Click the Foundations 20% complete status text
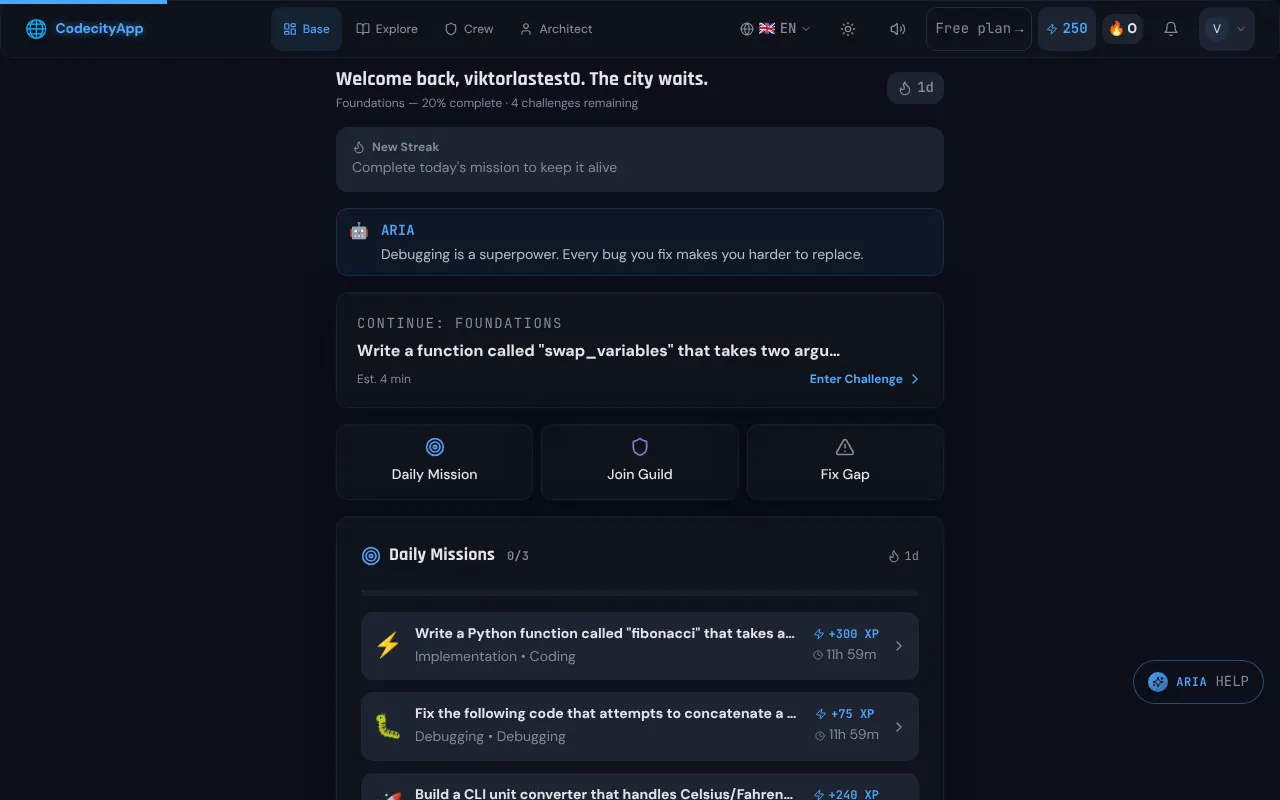This screenshot has width=1280, height=800. coord(487,103)
